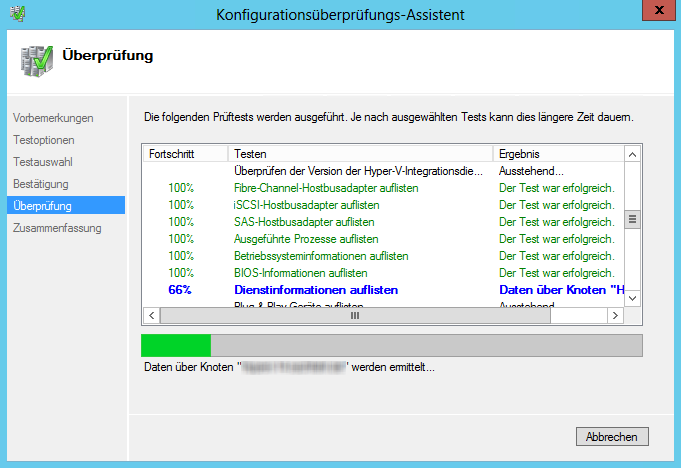Select the Testoptionen step

pyautogui.click(x=43, y=140)
